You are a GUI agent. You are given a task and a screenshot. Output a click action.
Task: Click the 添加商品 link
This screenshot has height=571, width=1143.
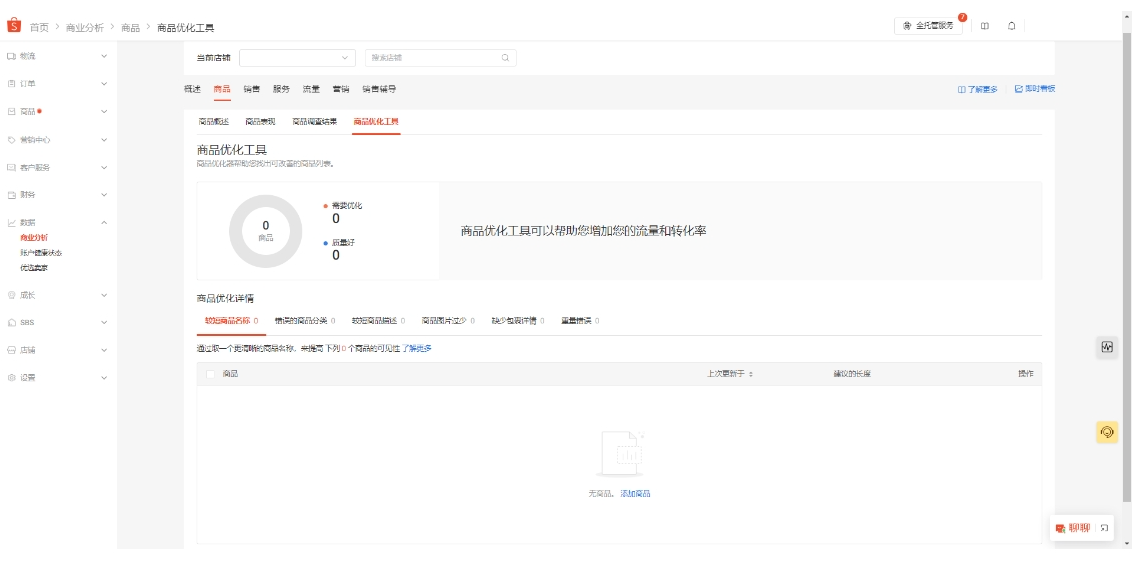coord(635,494)
